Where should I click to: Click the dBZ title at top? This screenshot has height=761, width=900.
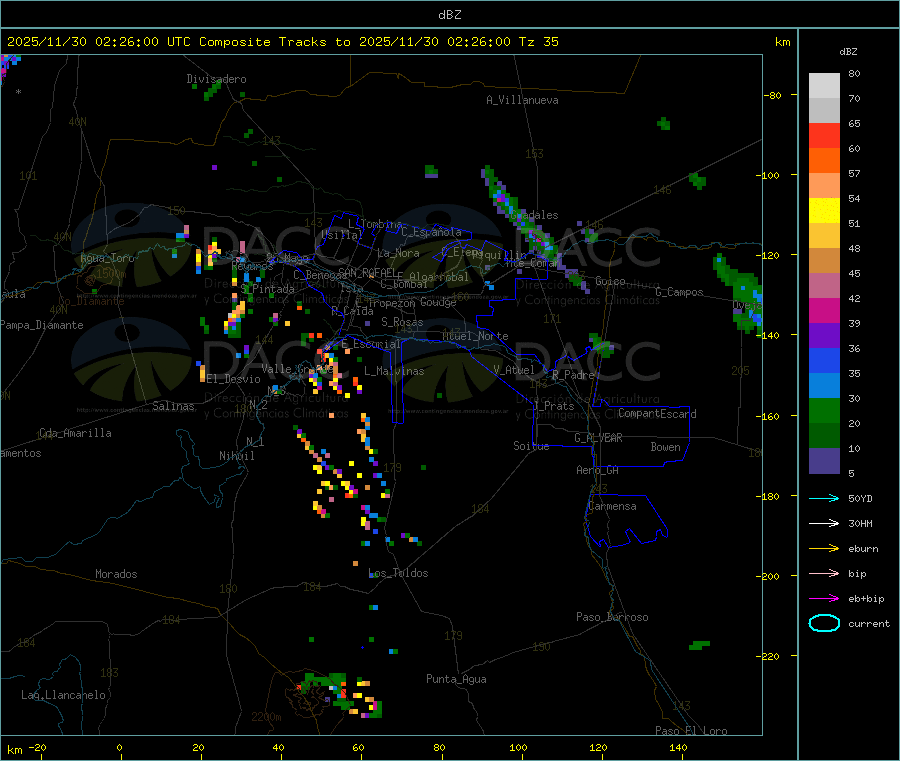tap(449, 15)
